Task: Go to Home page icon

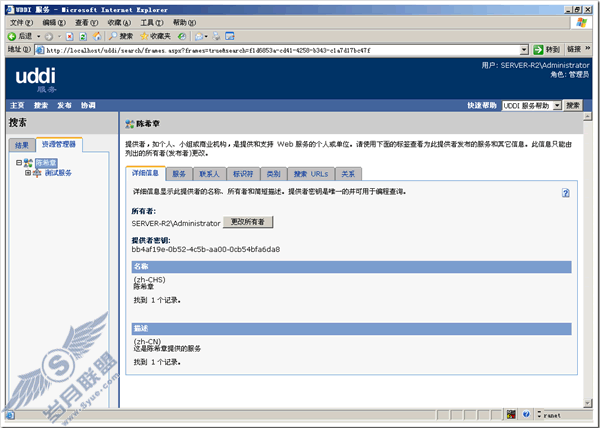Action: [97, 36]
